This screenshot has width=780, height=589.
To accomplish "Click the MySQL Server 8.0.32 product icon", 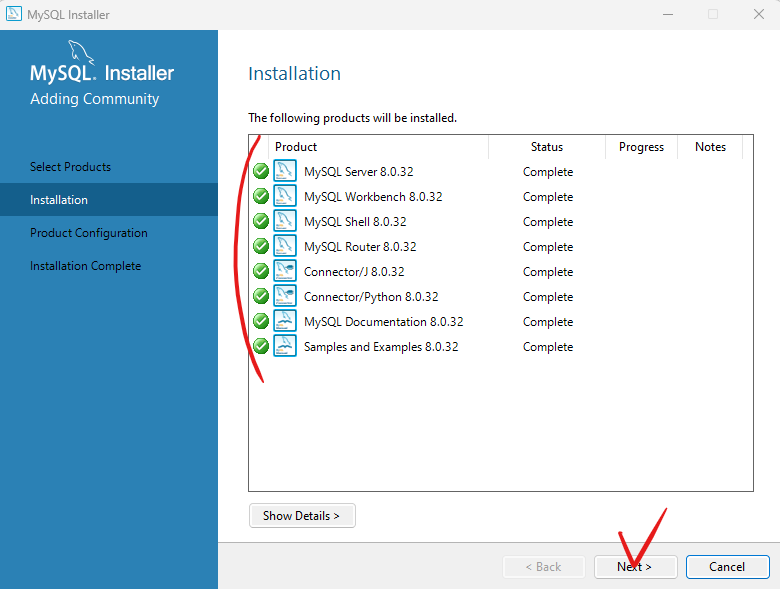I will coord(285,171).
